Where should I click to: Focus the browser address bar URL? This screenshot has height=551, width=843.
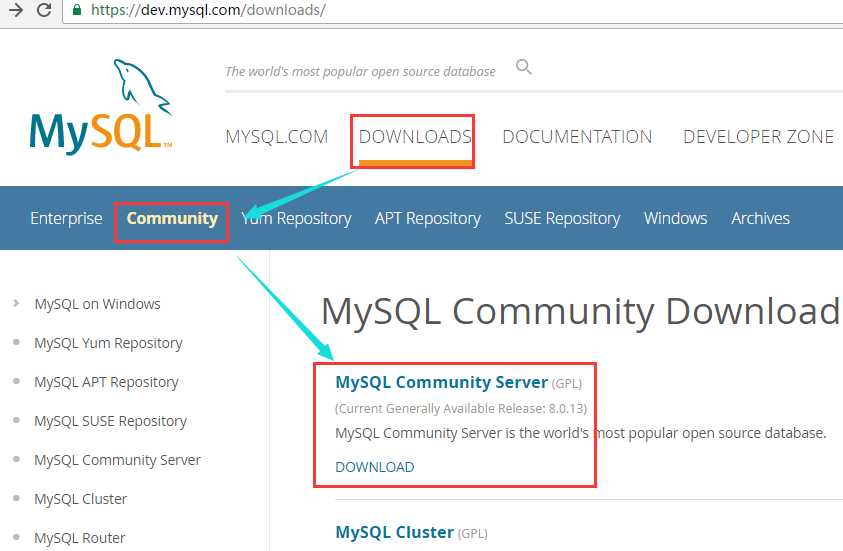(208, 10)
